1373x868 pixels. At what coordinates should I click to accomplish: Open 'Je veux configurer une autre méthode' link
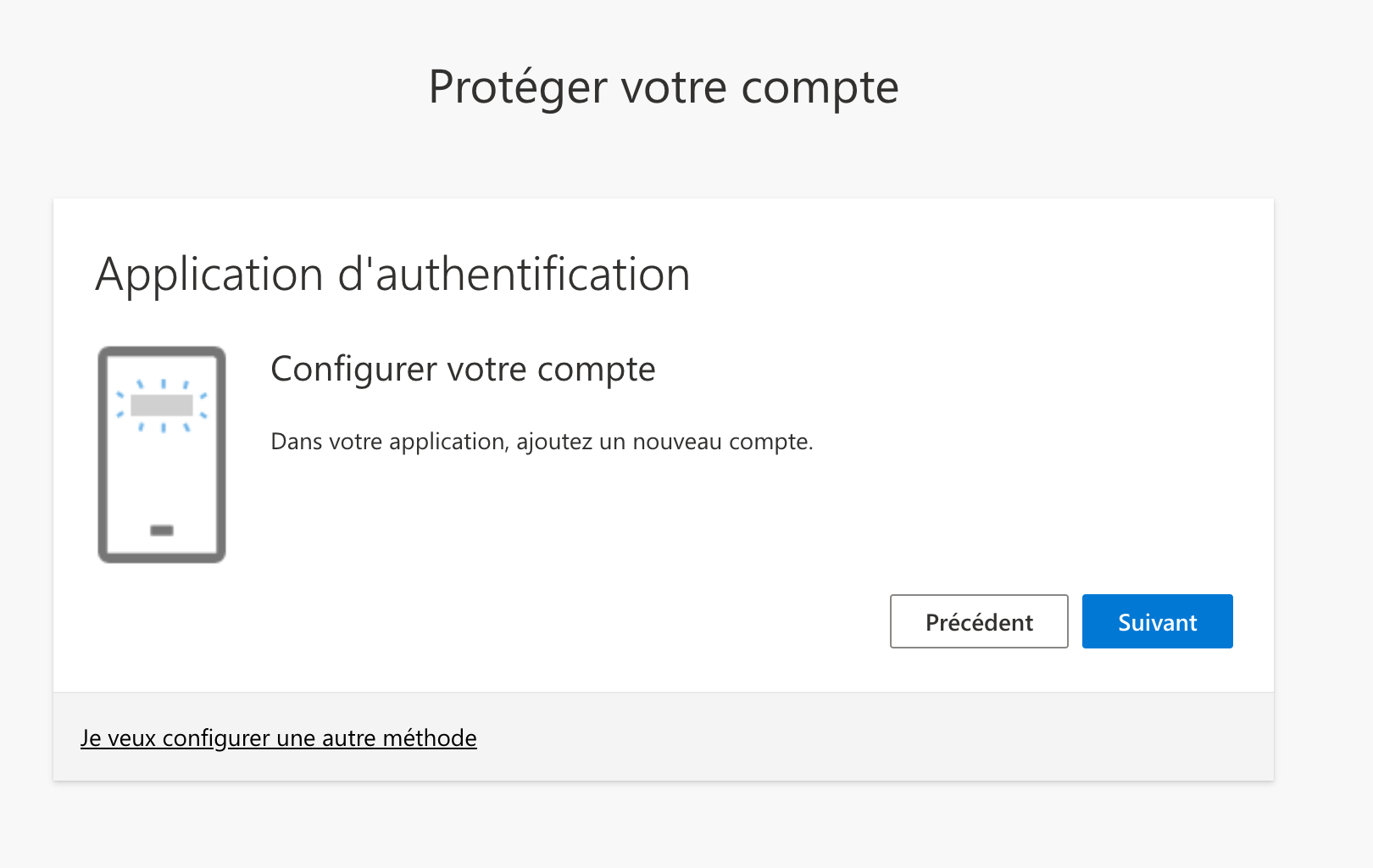pos(279,738)
